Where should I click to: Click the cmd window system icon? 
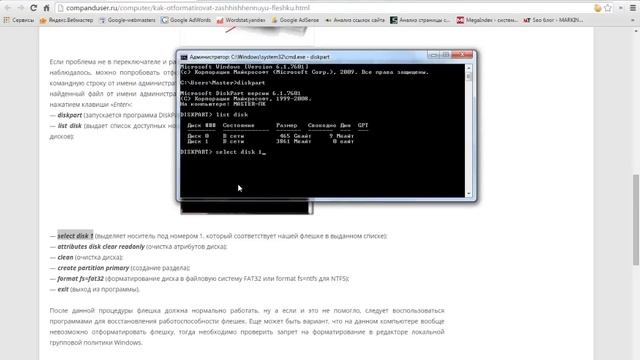tap(184, 57)
